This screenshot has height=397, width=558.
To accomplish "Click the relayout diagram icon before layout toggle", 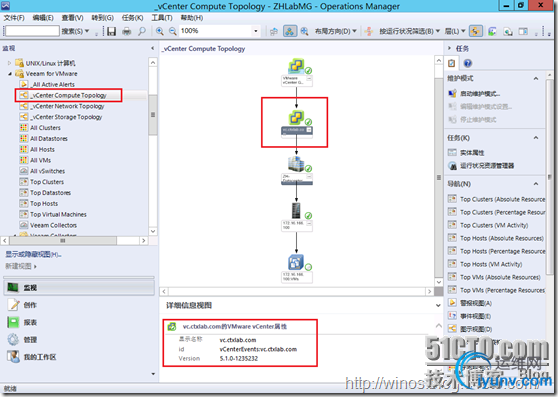I will 274,31.
